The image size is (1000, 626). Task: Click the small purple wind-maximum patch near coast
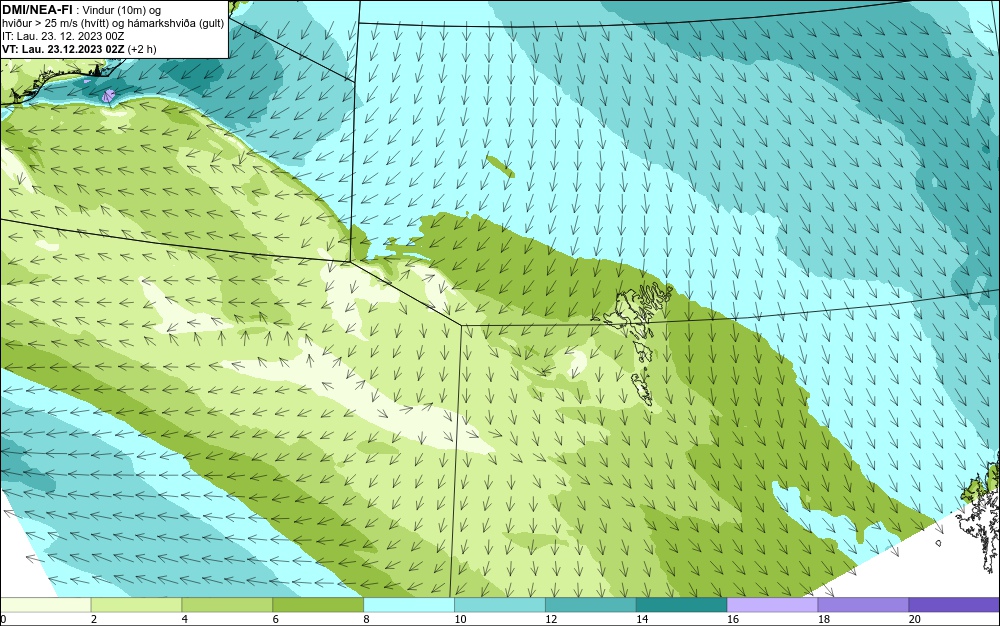(x=109, y=96)
